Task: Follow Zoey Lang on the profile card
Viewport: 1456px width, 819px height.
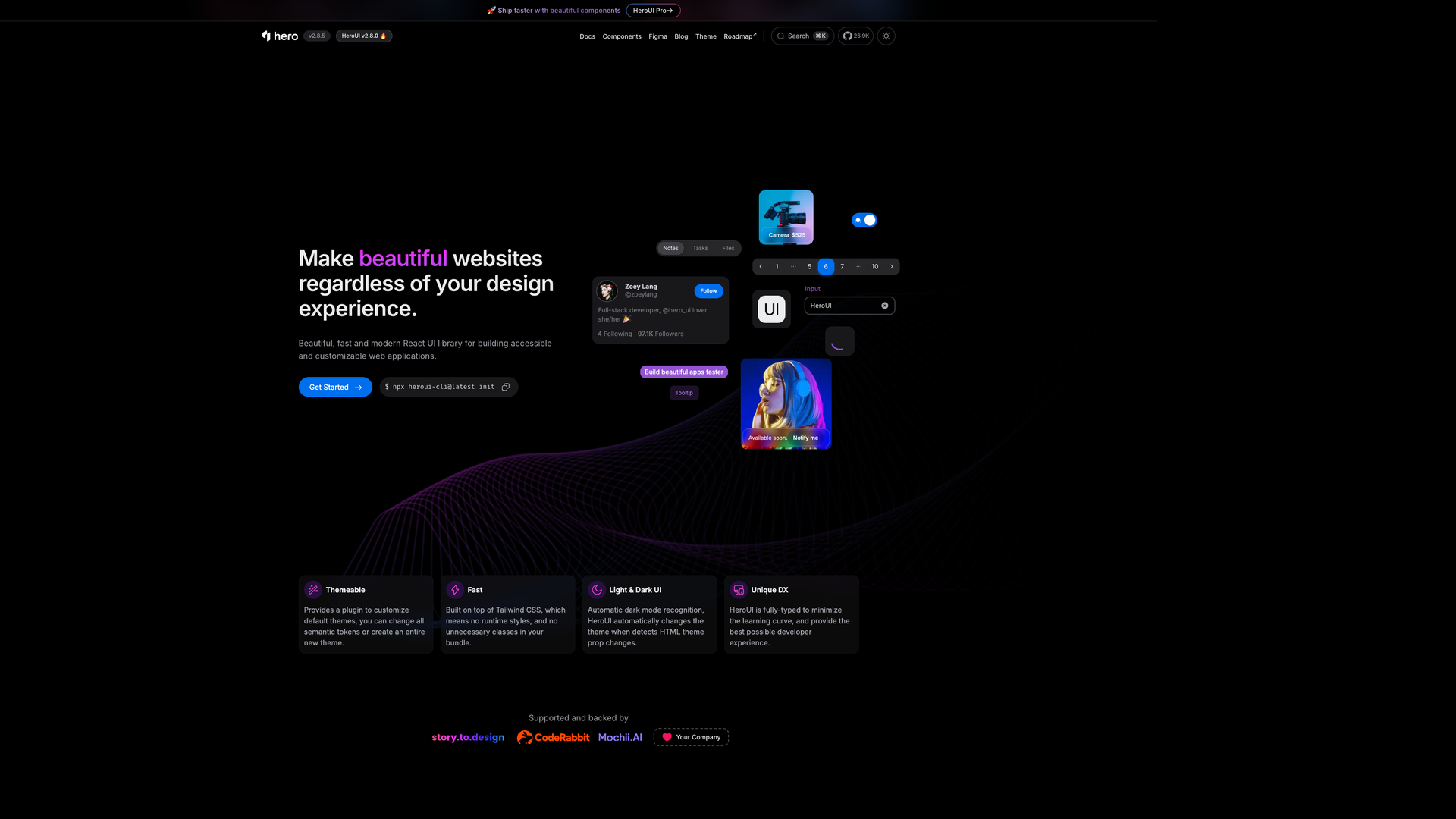Action: pyautogui.click(x=708, y=290)
